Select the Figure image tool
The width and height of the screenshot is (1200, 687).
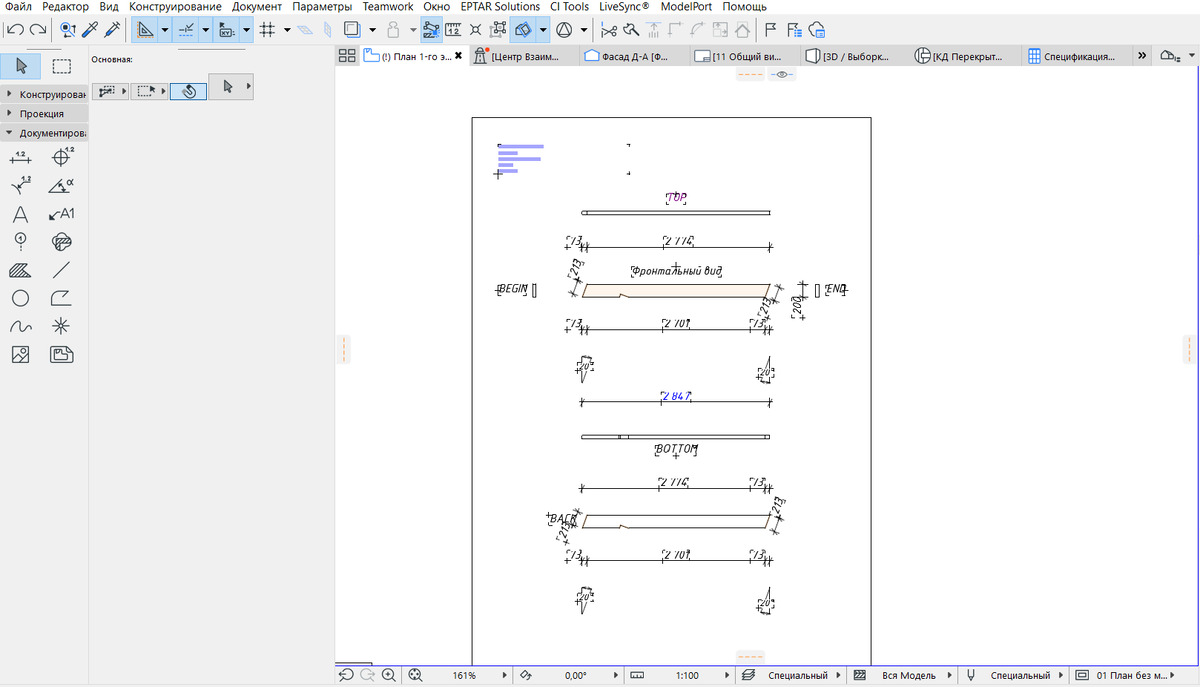tap(20, 354)
